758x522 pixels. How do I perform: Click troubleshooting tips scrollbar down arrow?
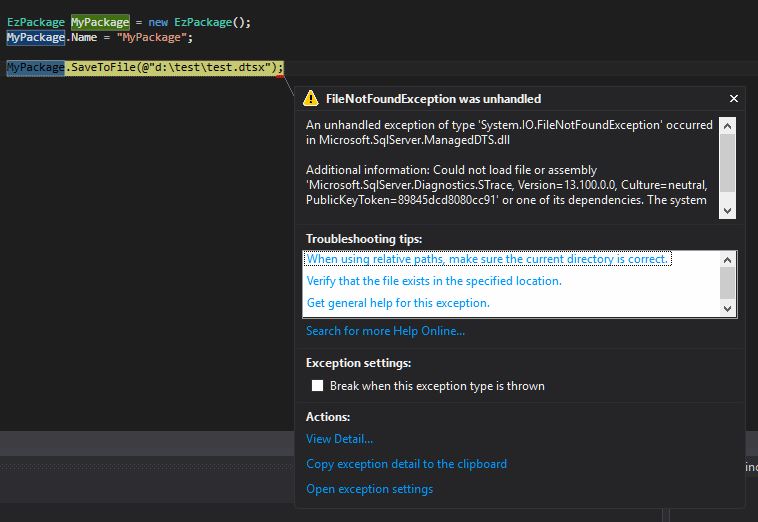727,308
